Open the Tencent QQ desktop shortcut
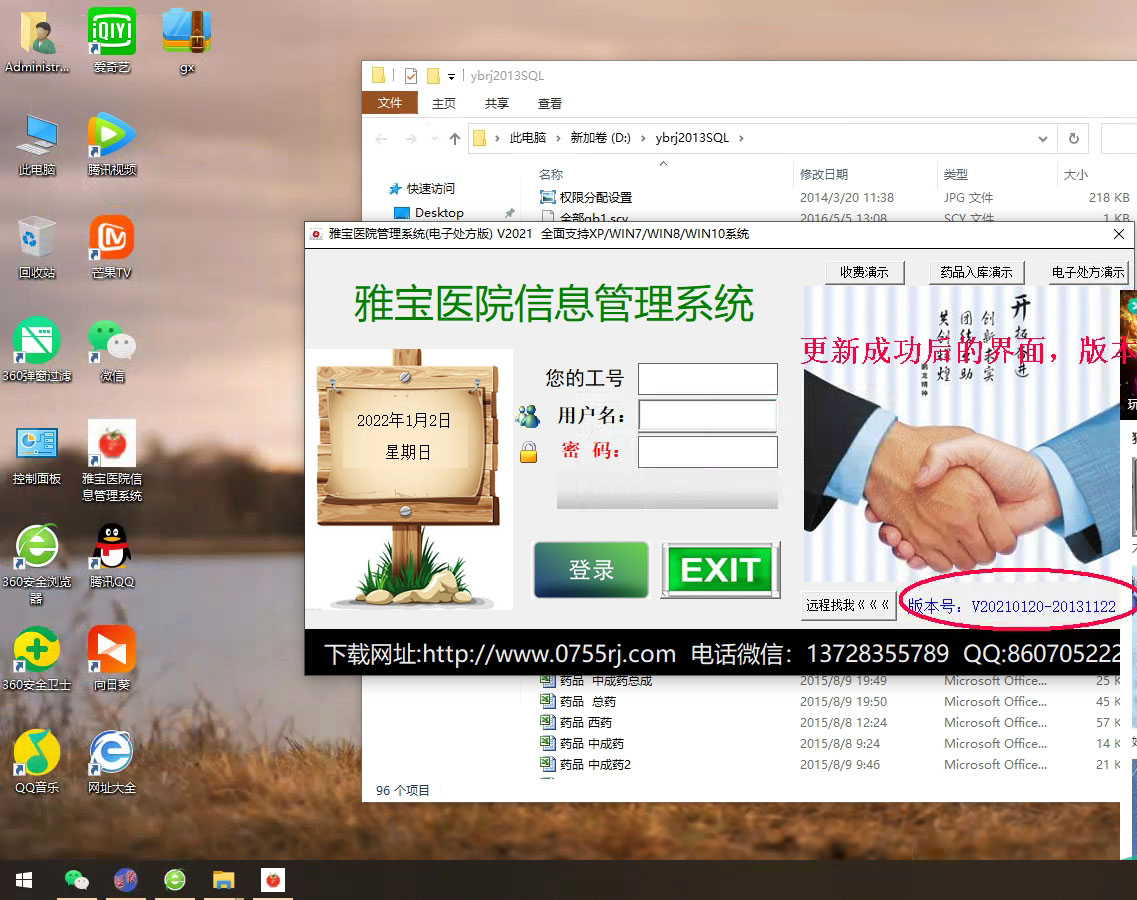The width and height of the screenshot is (1137, 900). [x=112, y=548]
